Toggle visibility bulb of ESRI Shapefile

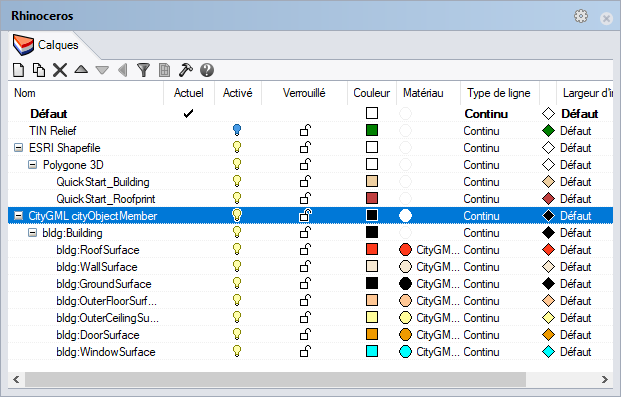point(237,147)
